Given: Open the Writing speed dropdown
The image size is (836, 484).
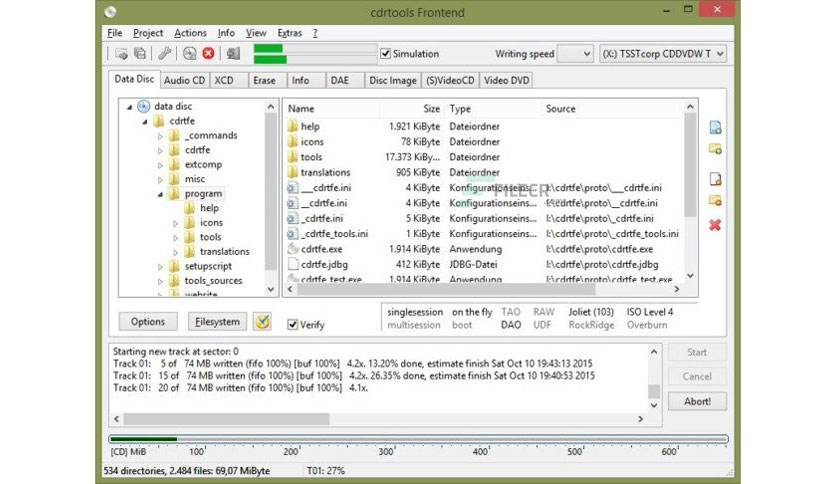Looking at the screenshot, I should point(575,54).
